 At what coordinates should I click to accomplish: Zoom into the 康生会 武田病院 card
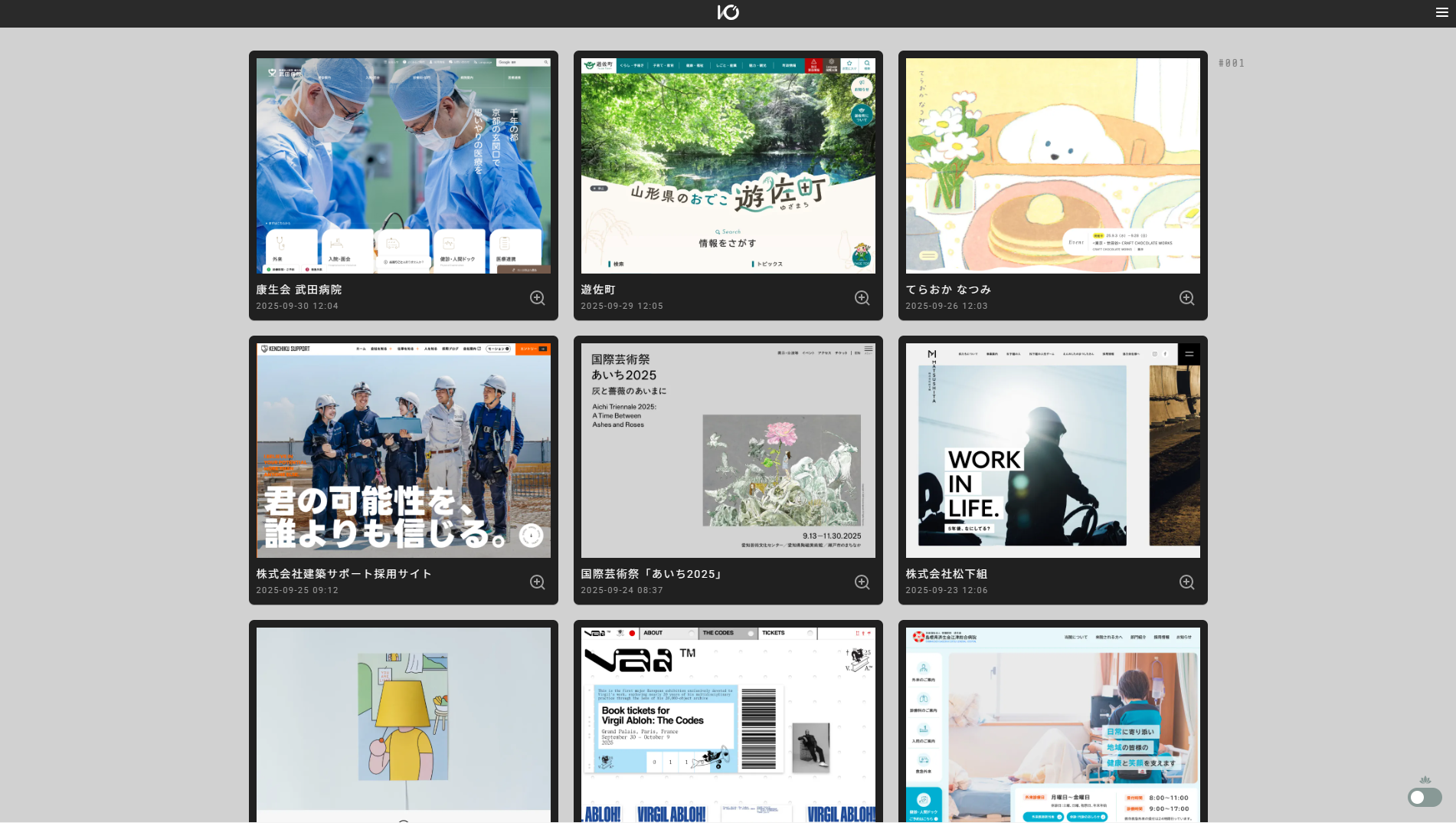[538, 298]
